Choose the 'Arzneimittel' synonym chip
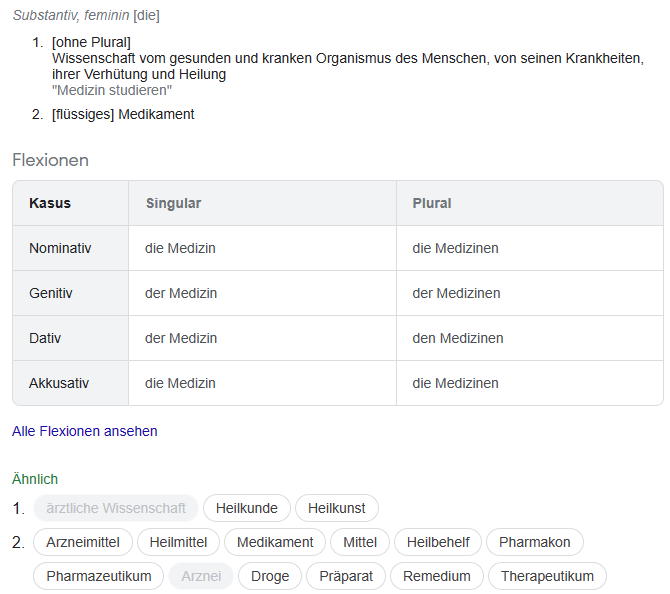Screen dimensions: 670x594 pos(83,542)
